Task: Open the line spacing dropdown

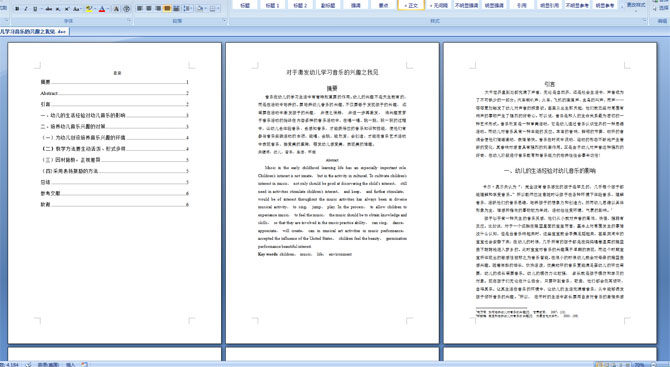Action: tap(188, 9)
